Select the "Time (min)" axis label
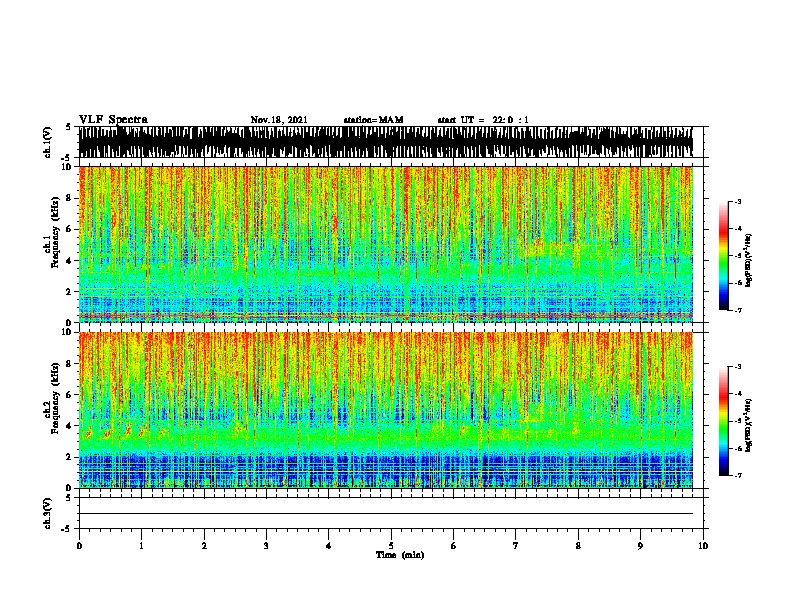The image size is (792, 612). pos(400,555)
